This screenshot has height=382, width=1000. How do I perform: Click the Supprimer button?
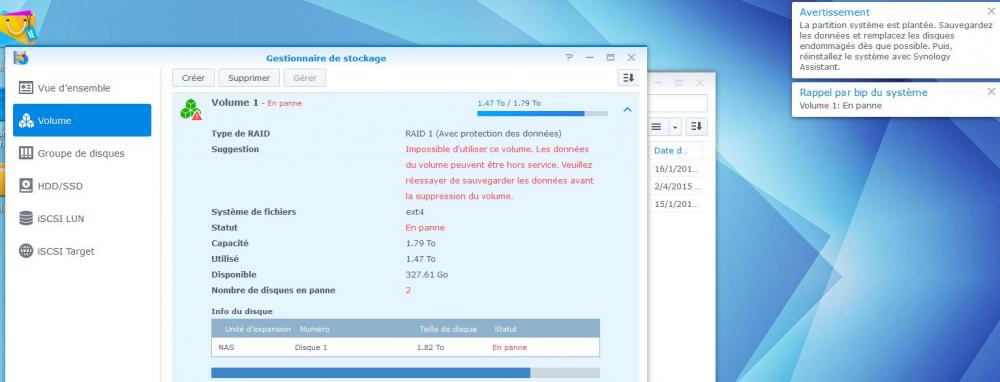coord(249,78)
